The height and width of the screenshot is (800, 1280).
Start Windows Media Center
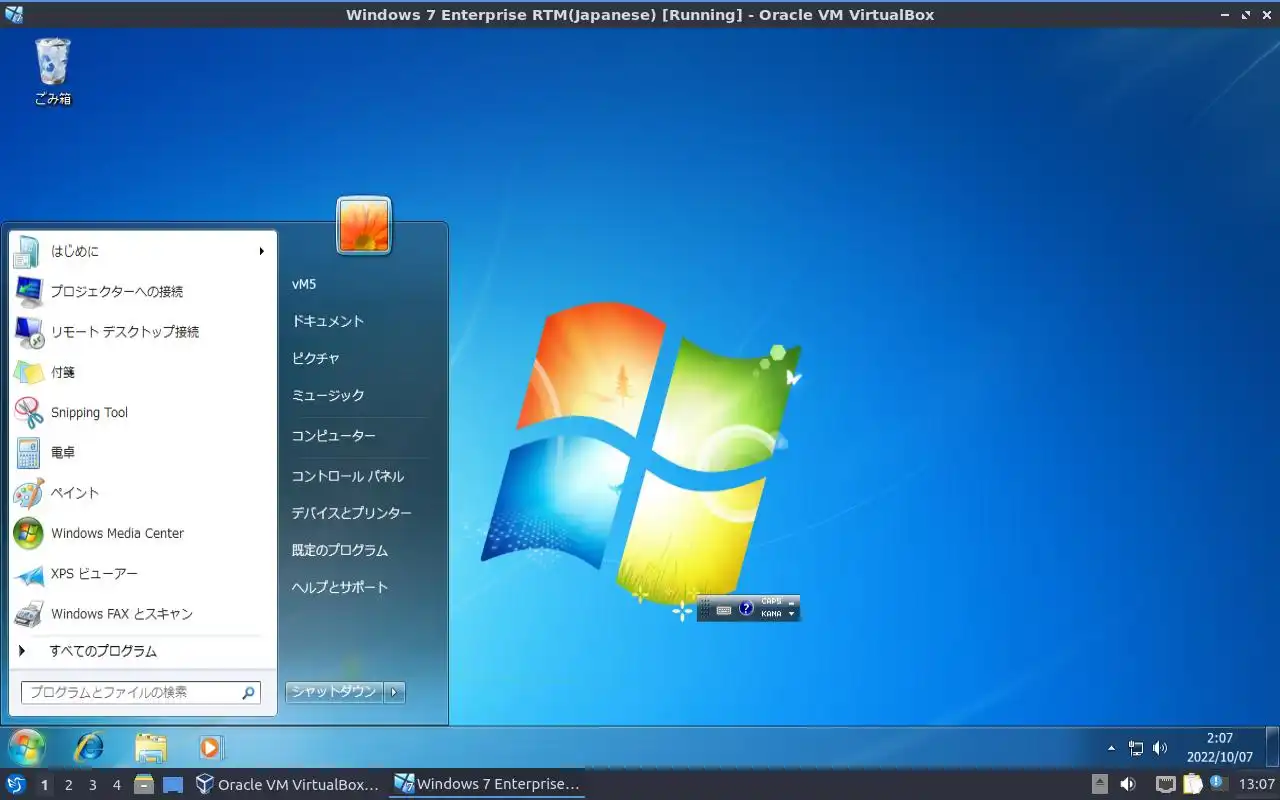[142, 533]
